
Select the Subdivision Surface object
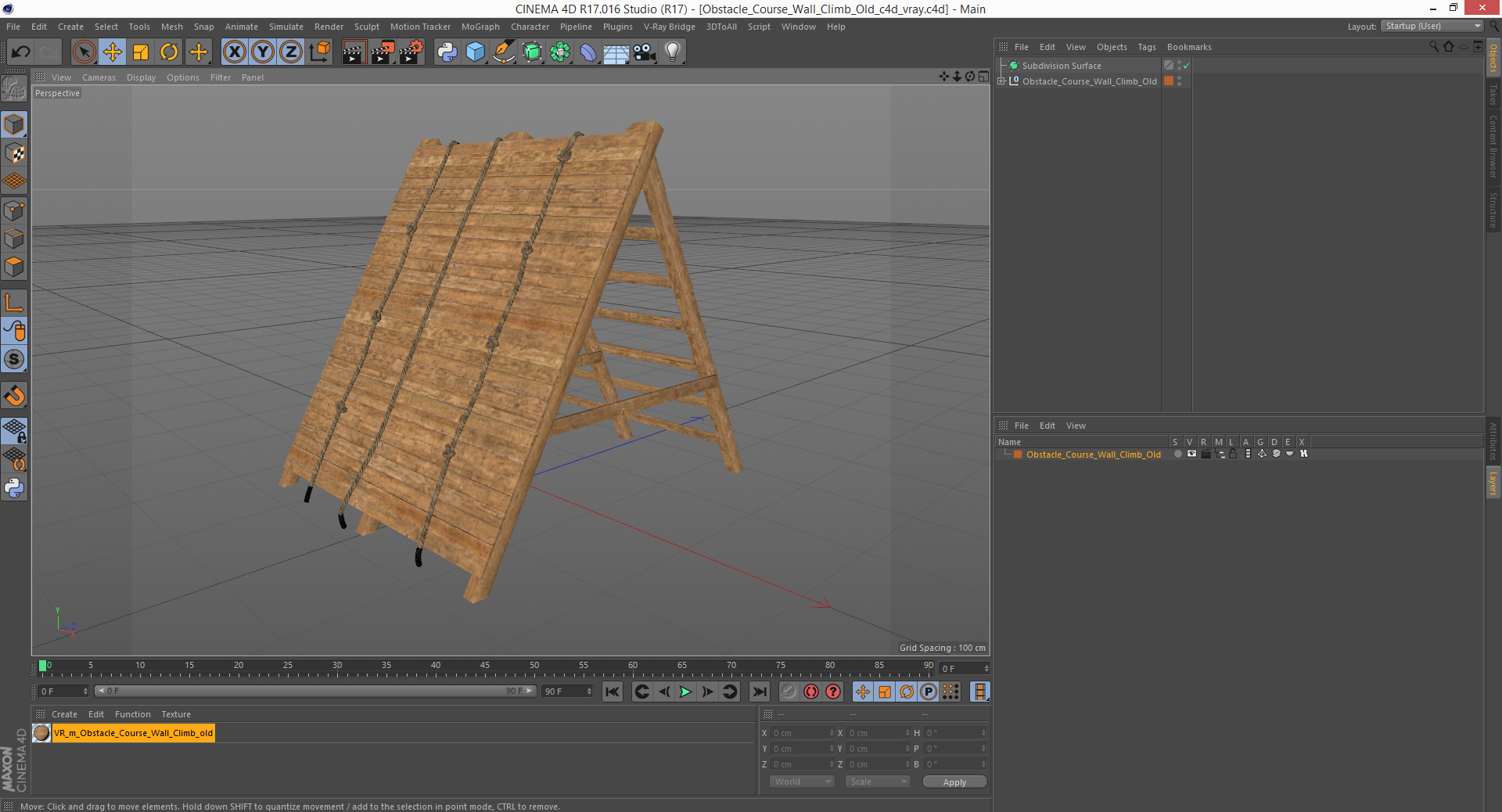pos(1061,66)
